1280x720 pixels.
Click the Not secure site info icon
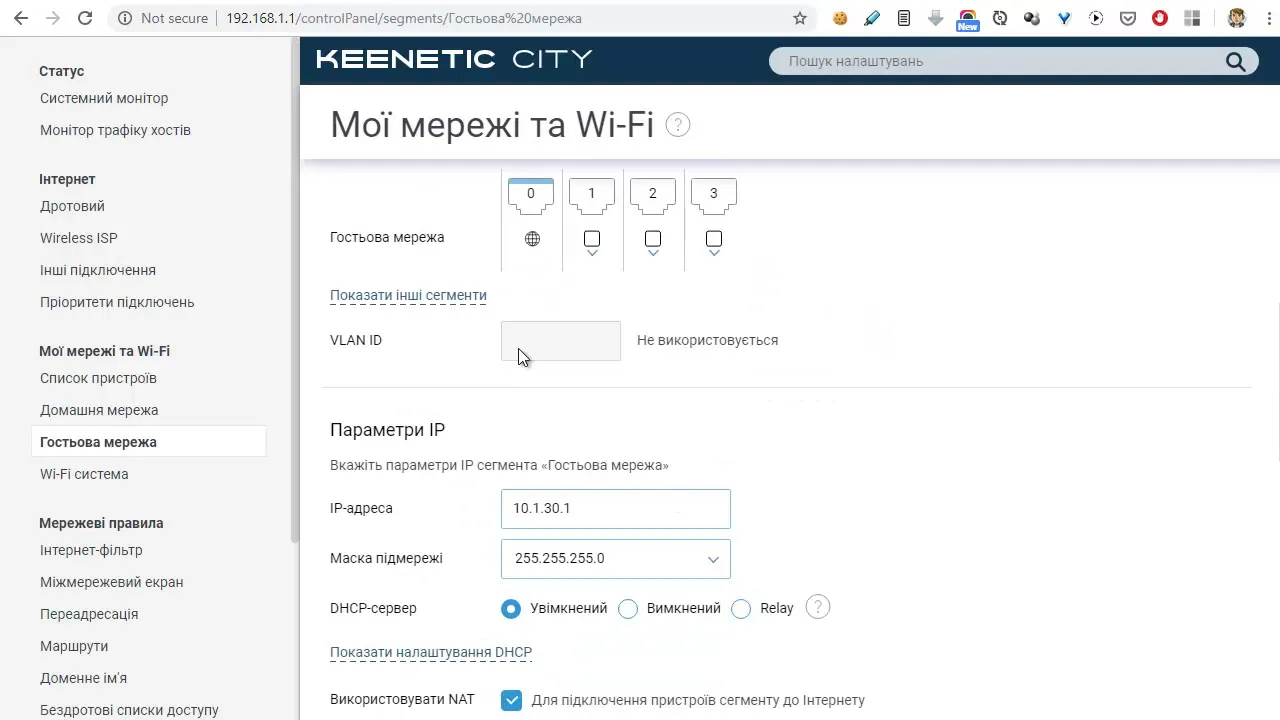[x=125, y=18]
